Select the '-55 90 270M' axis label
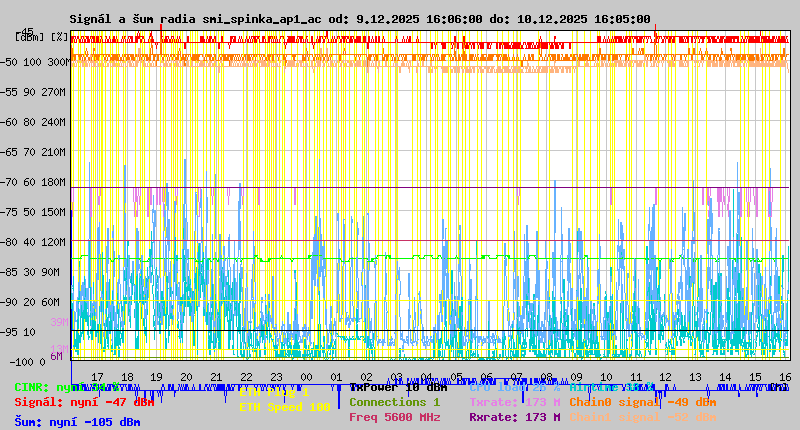Screen dimensions: 800x430 click(x=33, y=92)
